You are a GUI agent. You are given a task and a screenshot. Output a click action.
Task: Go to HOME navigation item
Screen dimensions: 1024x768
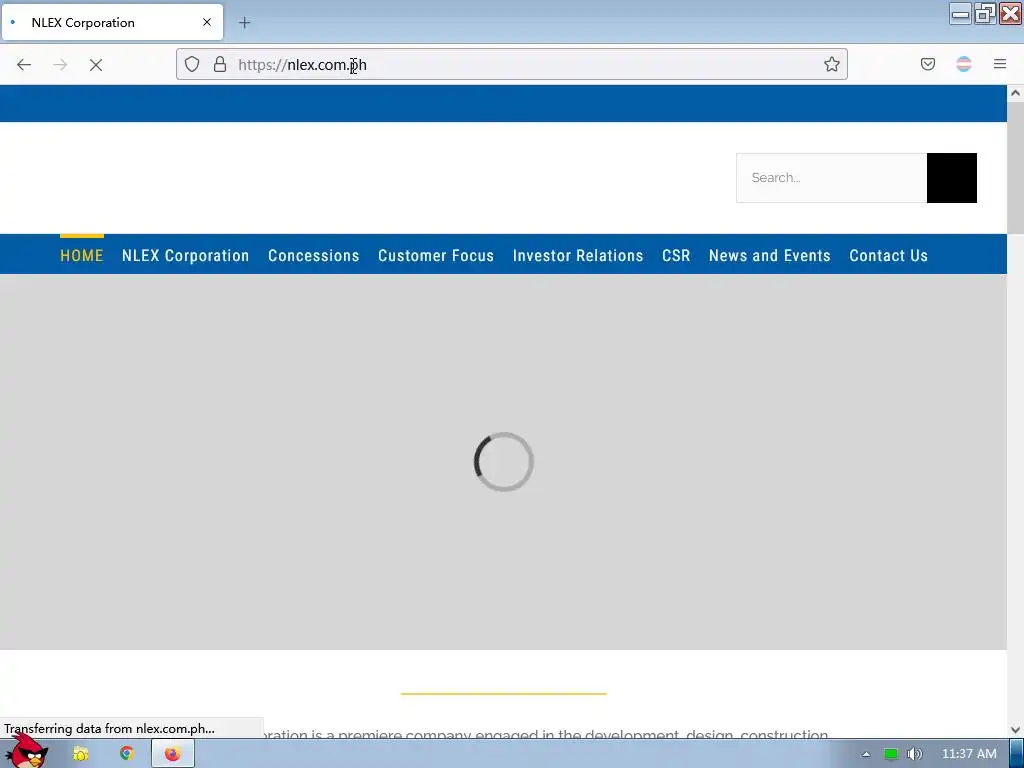tap(82, 255)
